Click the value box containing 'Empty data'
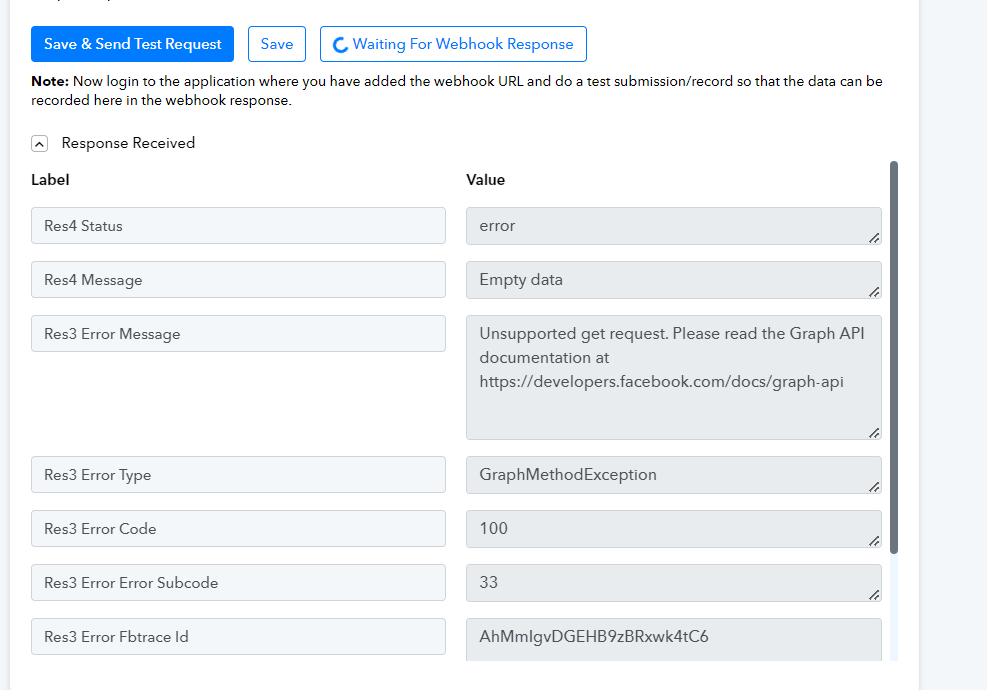The width and height of the screenshot is (987, 690). (674, 280)
